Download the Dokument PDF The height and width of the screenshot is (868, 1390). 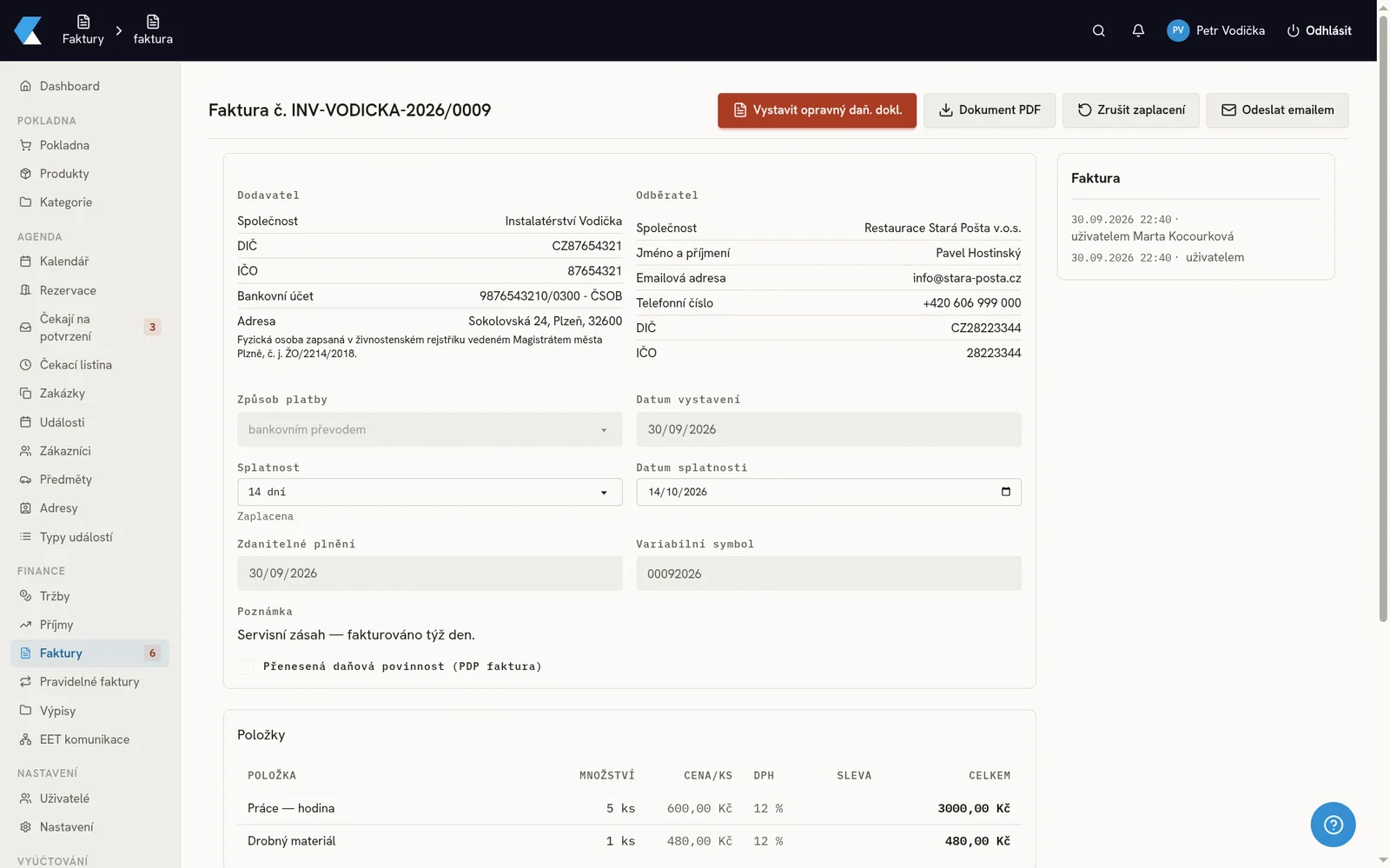[x=990, y=110]
